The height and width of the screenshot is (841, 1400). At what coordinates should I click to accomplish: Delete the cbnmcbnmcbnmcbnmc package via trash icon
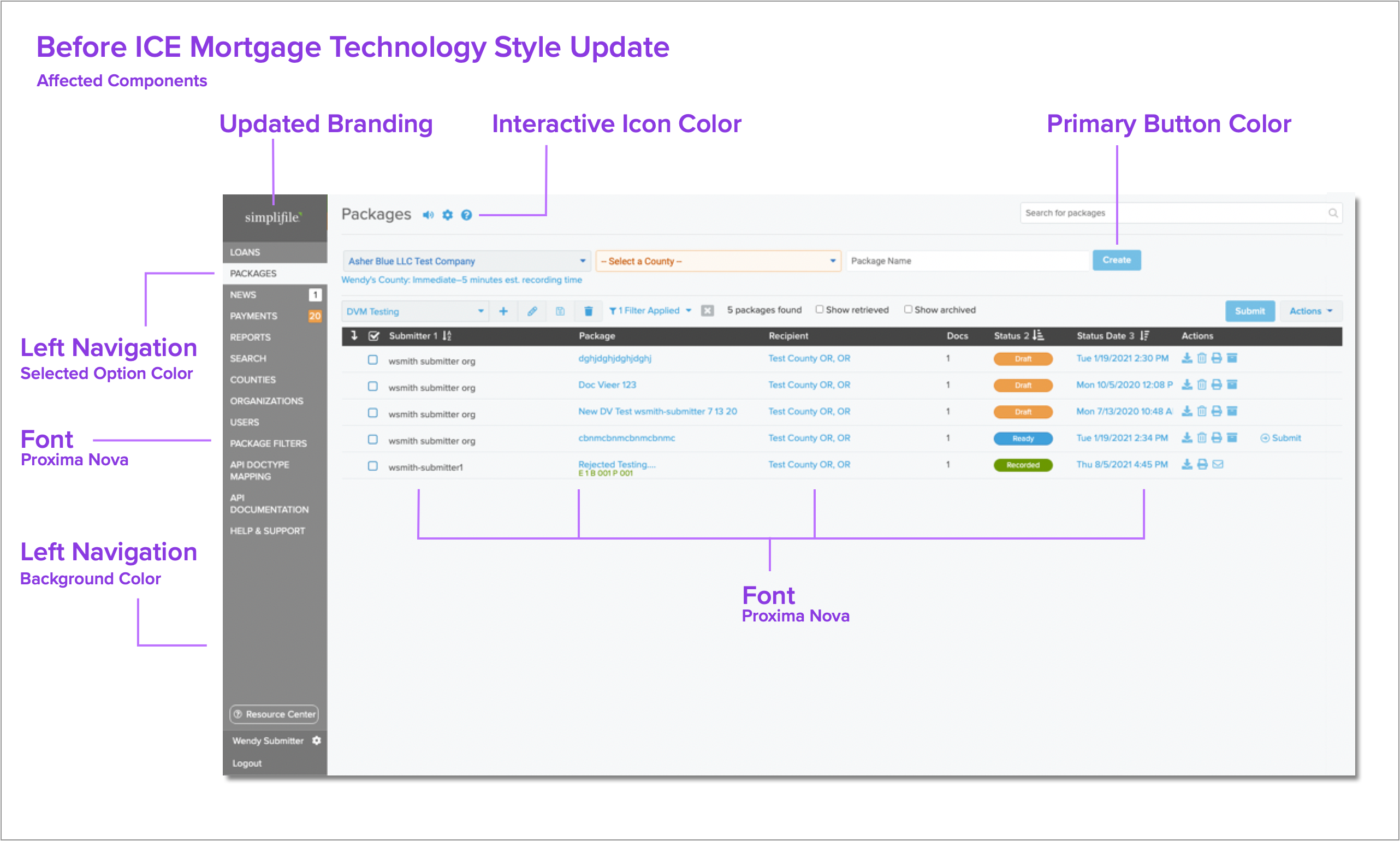tap(1202, 438)
